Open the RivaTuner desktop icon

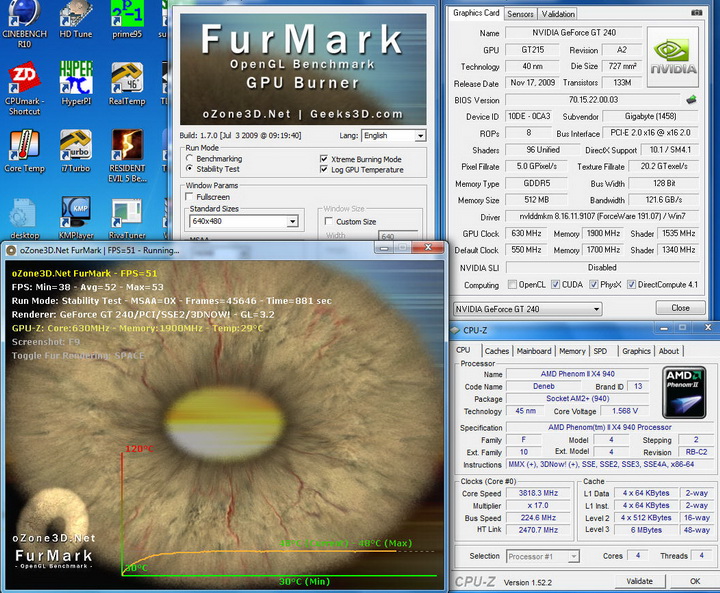[127, 218]
